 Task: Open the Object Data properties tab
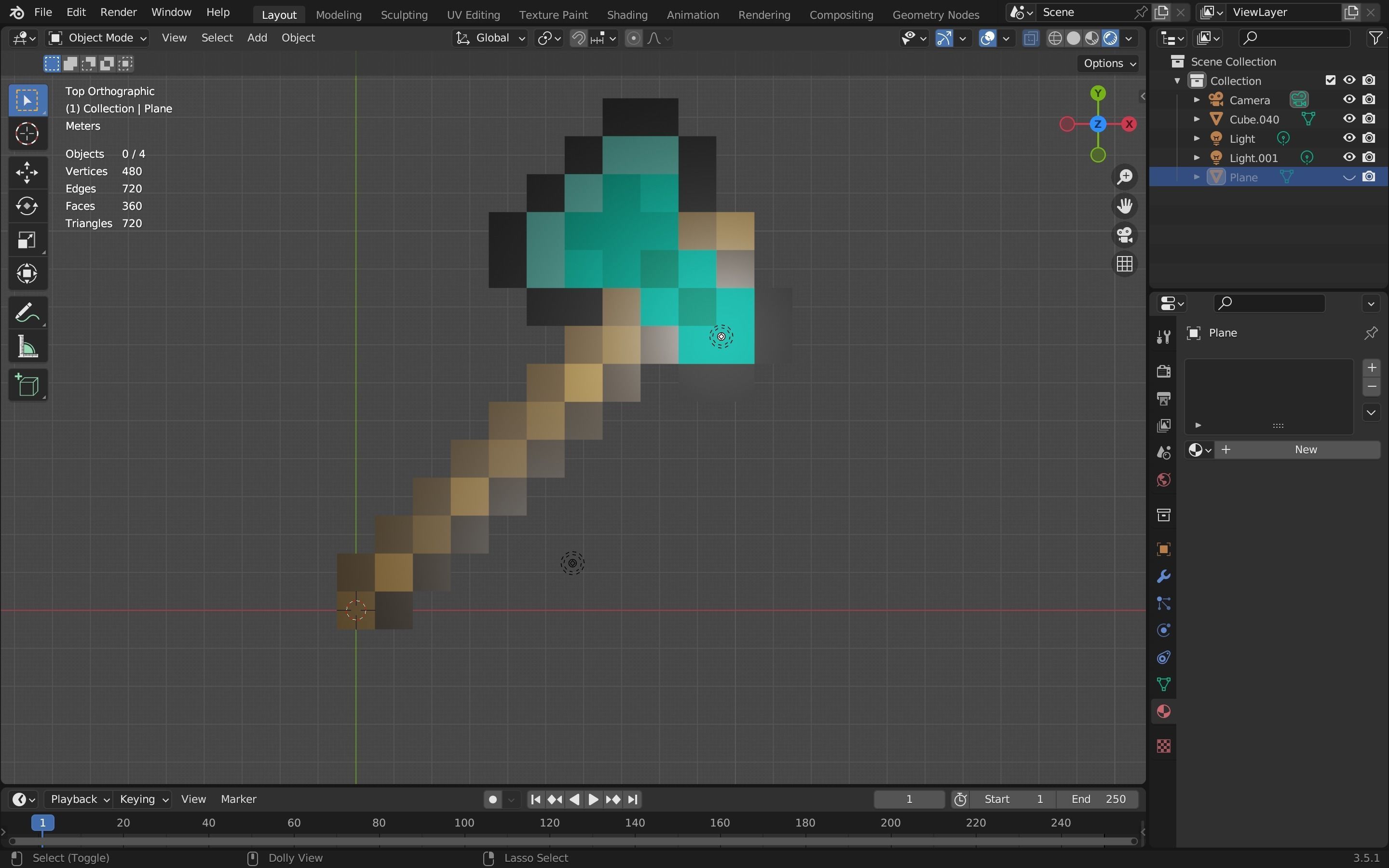pos(1163,684)
